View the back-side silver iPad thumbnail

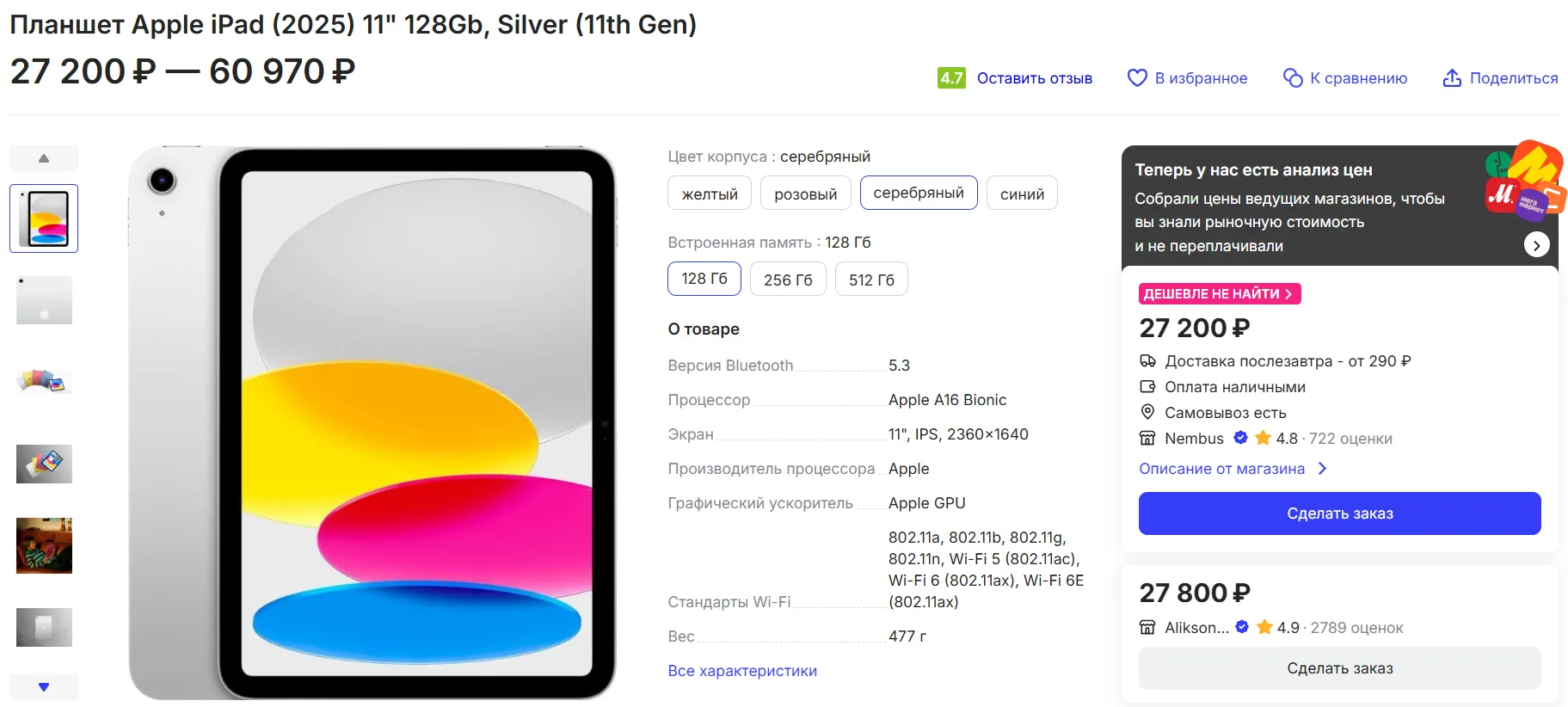point(44,300)
